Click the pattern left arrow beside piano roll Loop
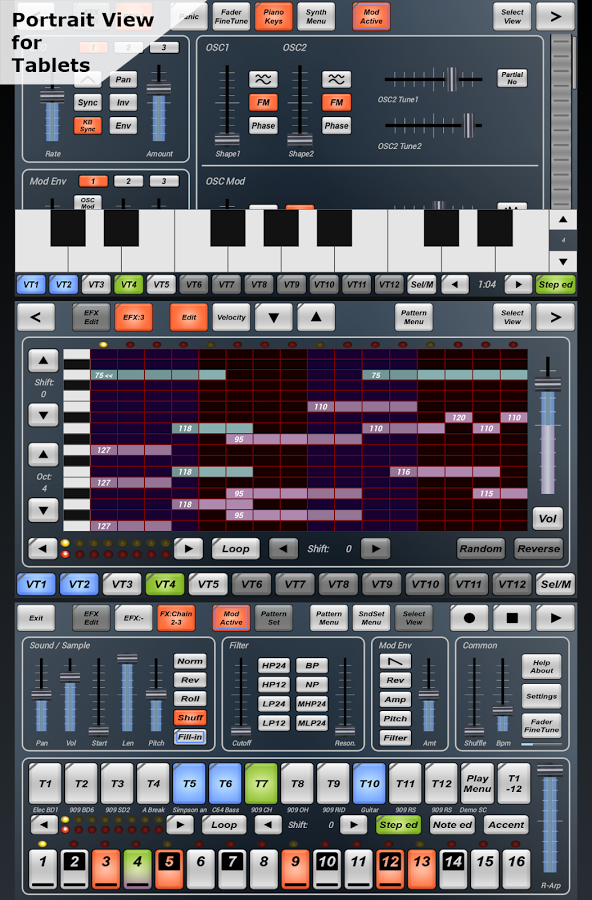The image size is (592, 900). click(x=42, y=548)
